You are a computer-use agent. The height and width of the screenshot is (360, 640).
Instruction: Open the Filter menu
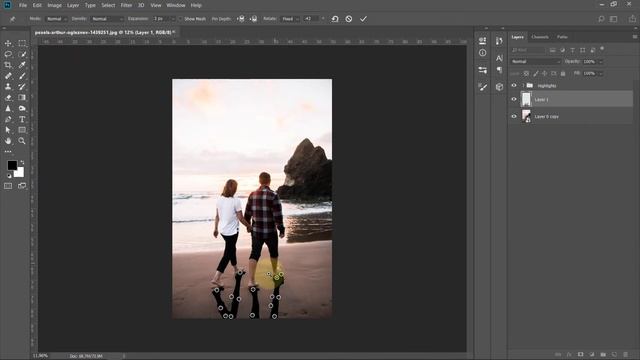pos(126,5)
